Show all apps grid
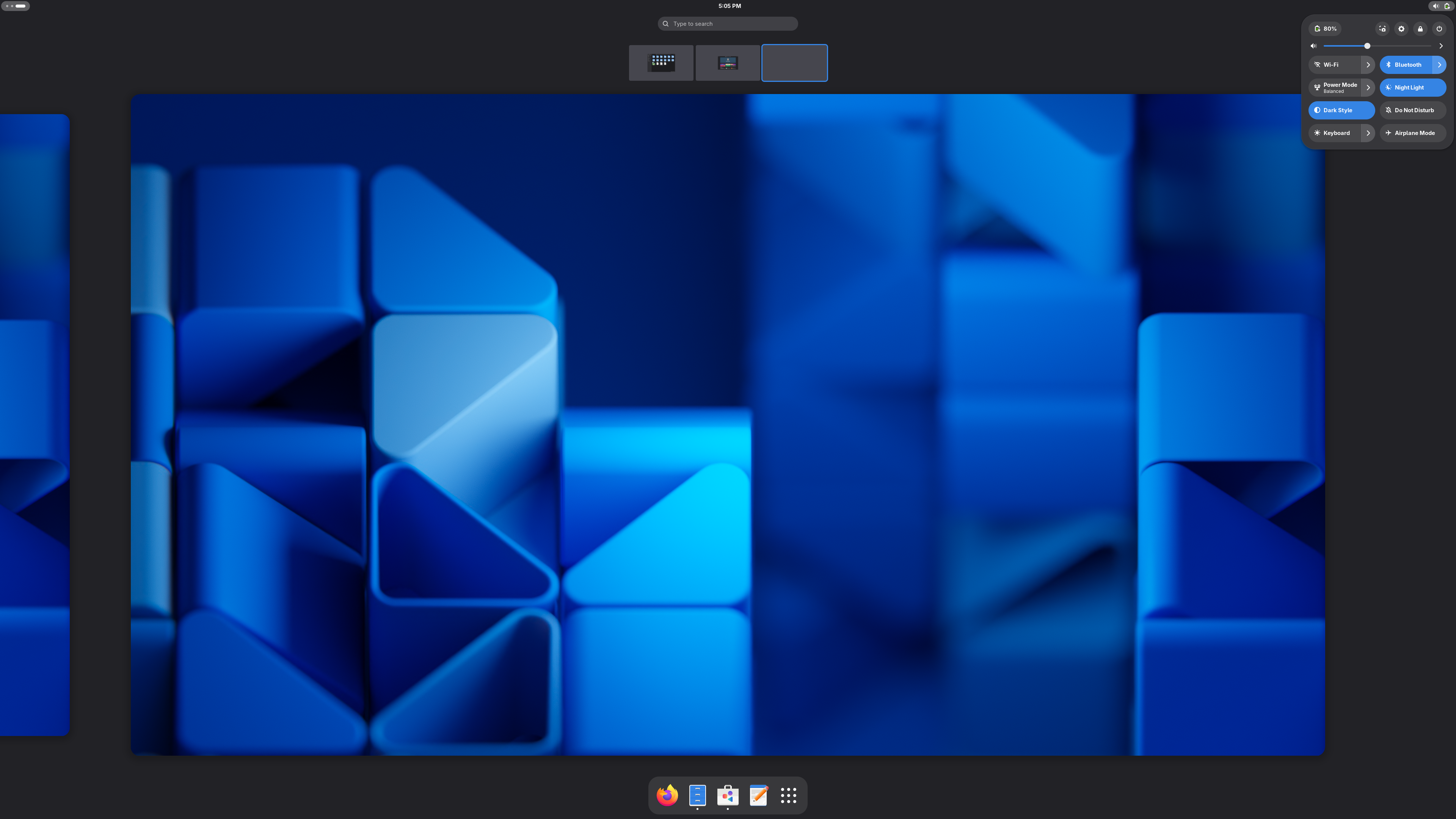 [789, 795]
